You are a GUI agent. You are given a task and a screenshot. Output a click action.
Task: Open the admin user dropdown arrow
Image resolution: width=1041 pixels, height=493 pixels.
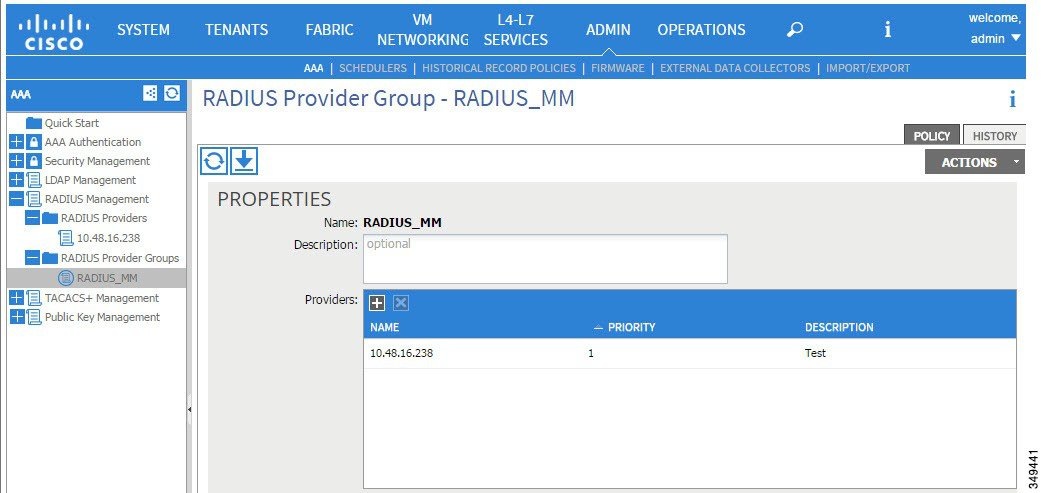(1016, 38)
